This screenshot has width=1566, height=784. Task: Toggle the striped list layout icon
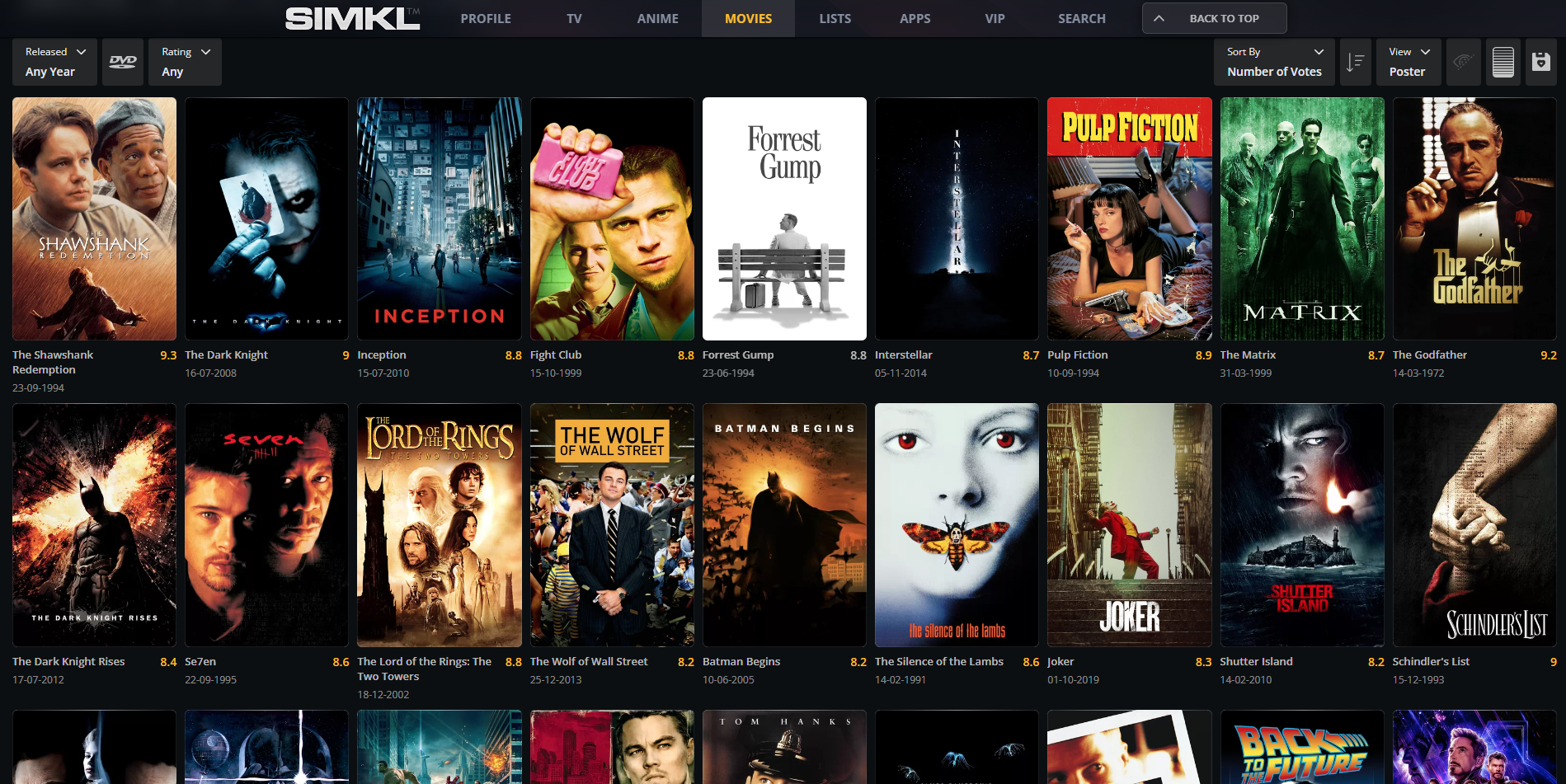tap(1503, 62)
